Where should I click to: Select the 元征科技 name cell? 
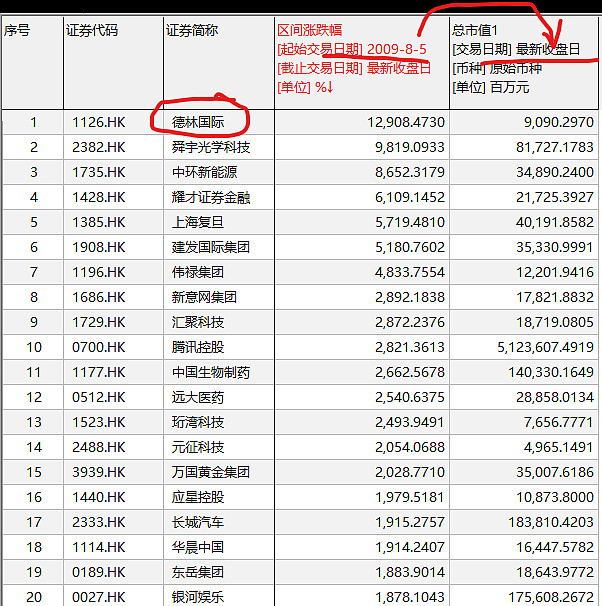tap(198, 448)
